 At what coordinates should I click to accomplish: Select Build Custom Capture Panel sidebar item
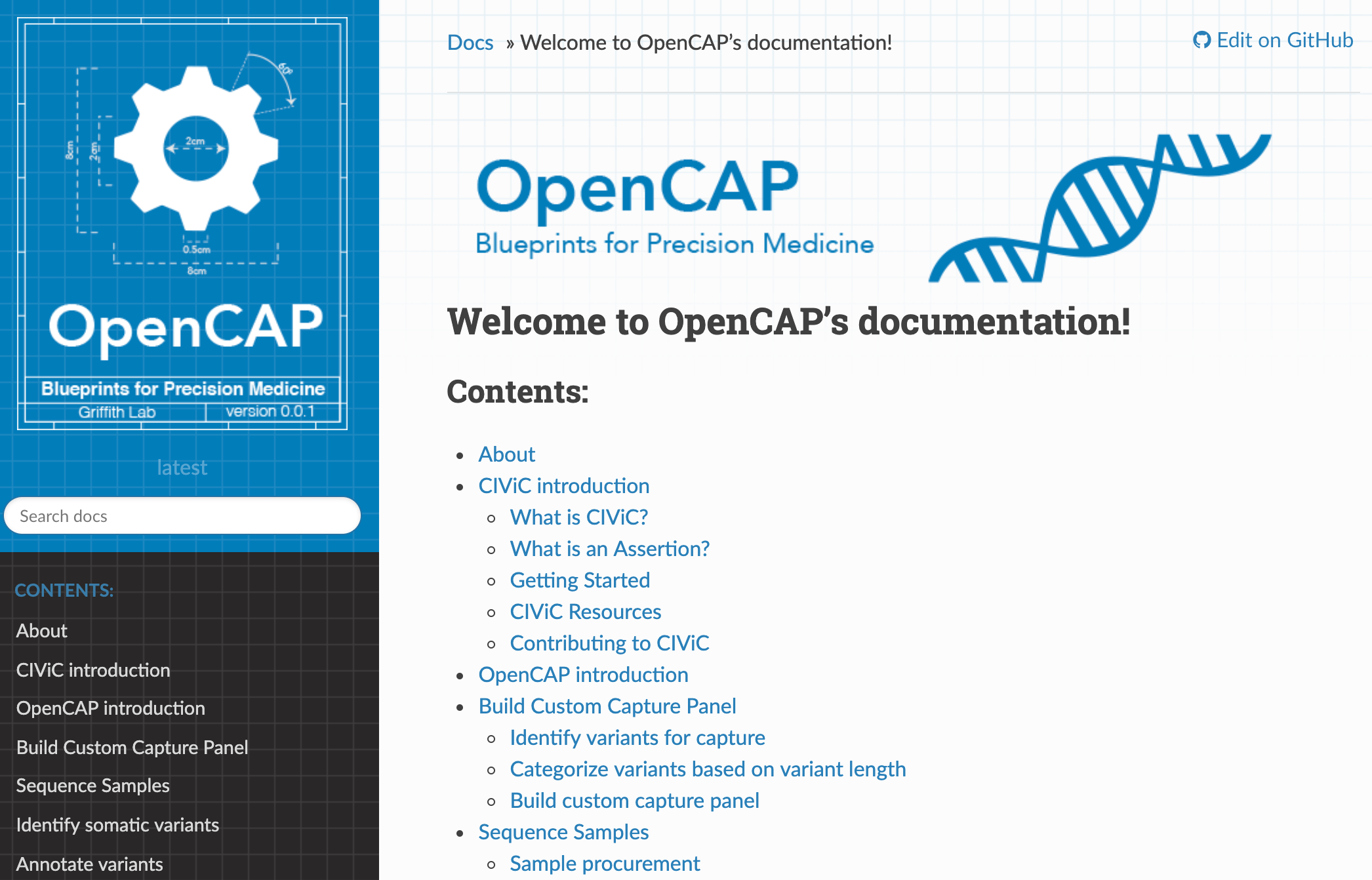132,748
